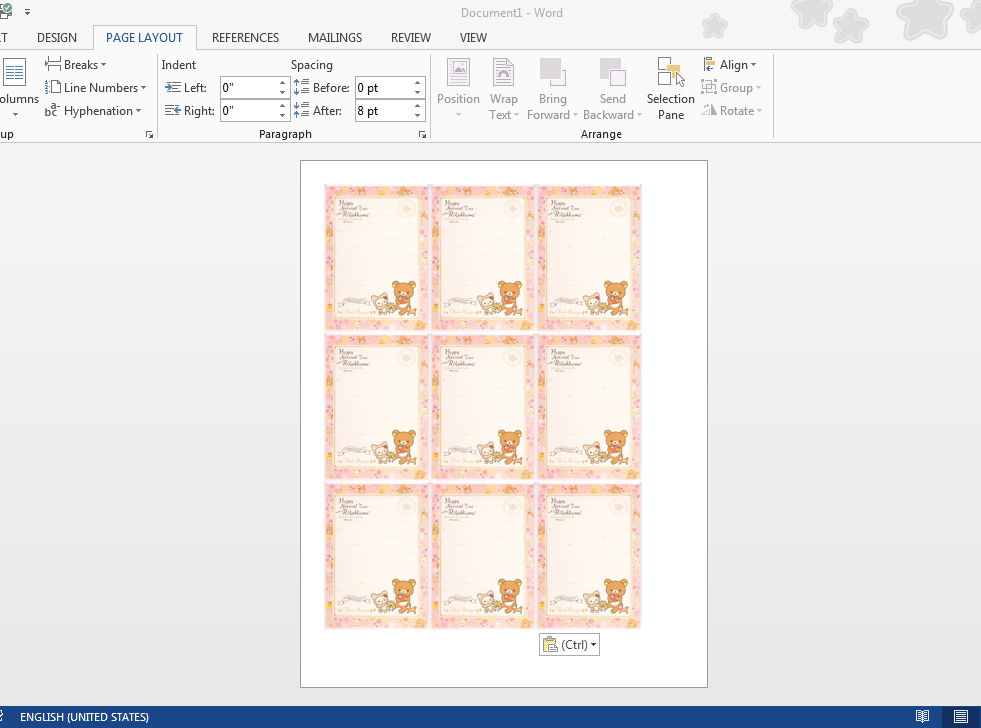This screenshot has height=728, width=981.
Task: Open Line Numbers dropdown
Action: point(96,88)
